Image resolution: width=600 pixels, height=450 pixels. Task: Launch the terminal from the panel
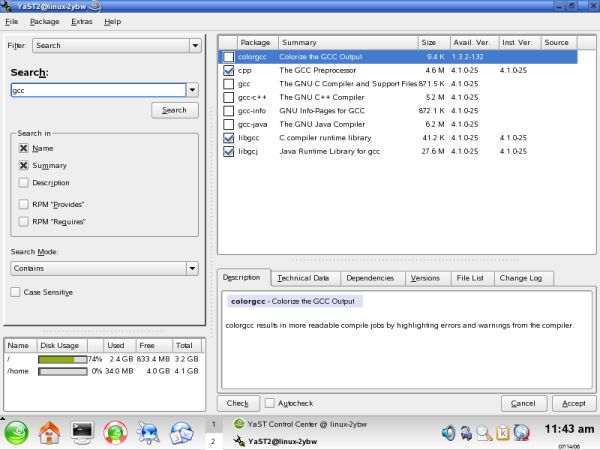coord(82,433)
